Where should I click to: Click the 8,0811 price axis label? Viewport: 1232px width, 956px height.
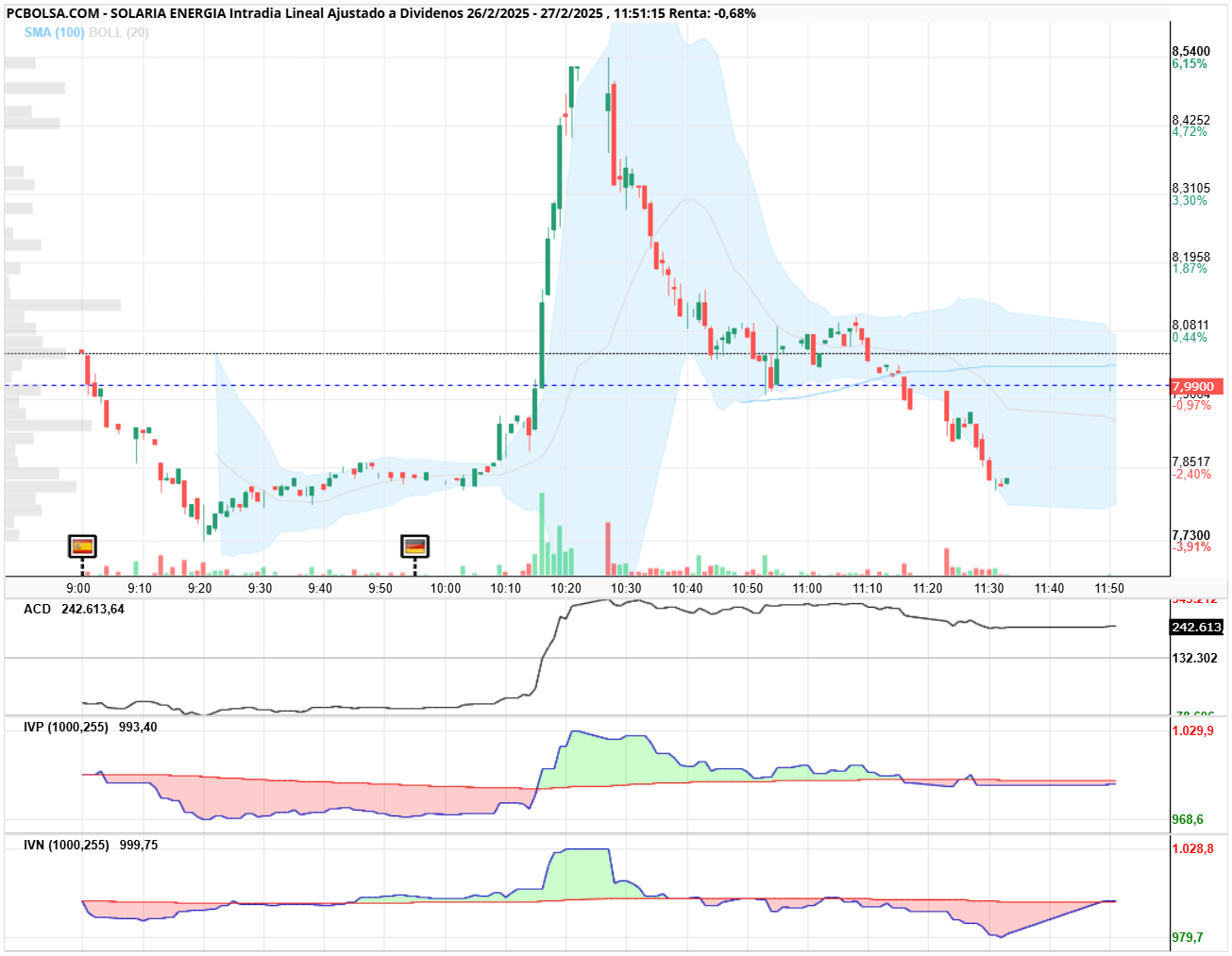[x=1190, y=325]
